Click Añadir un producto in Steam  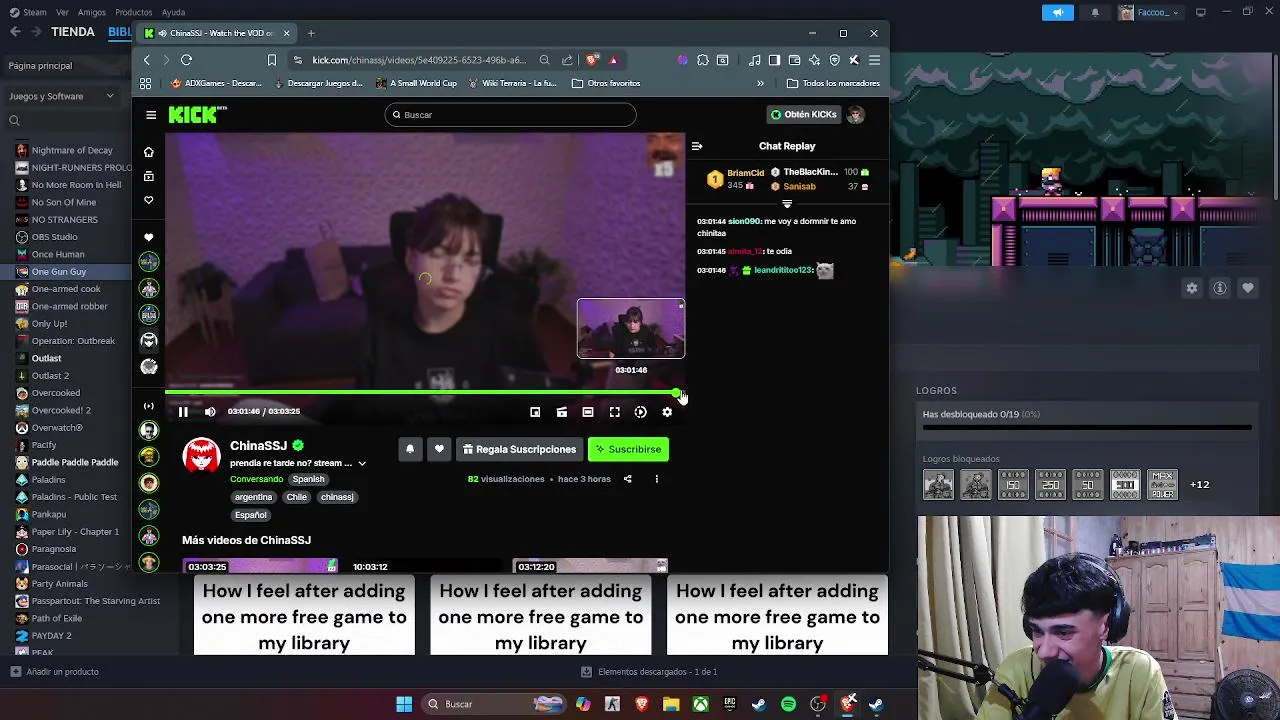56,672
